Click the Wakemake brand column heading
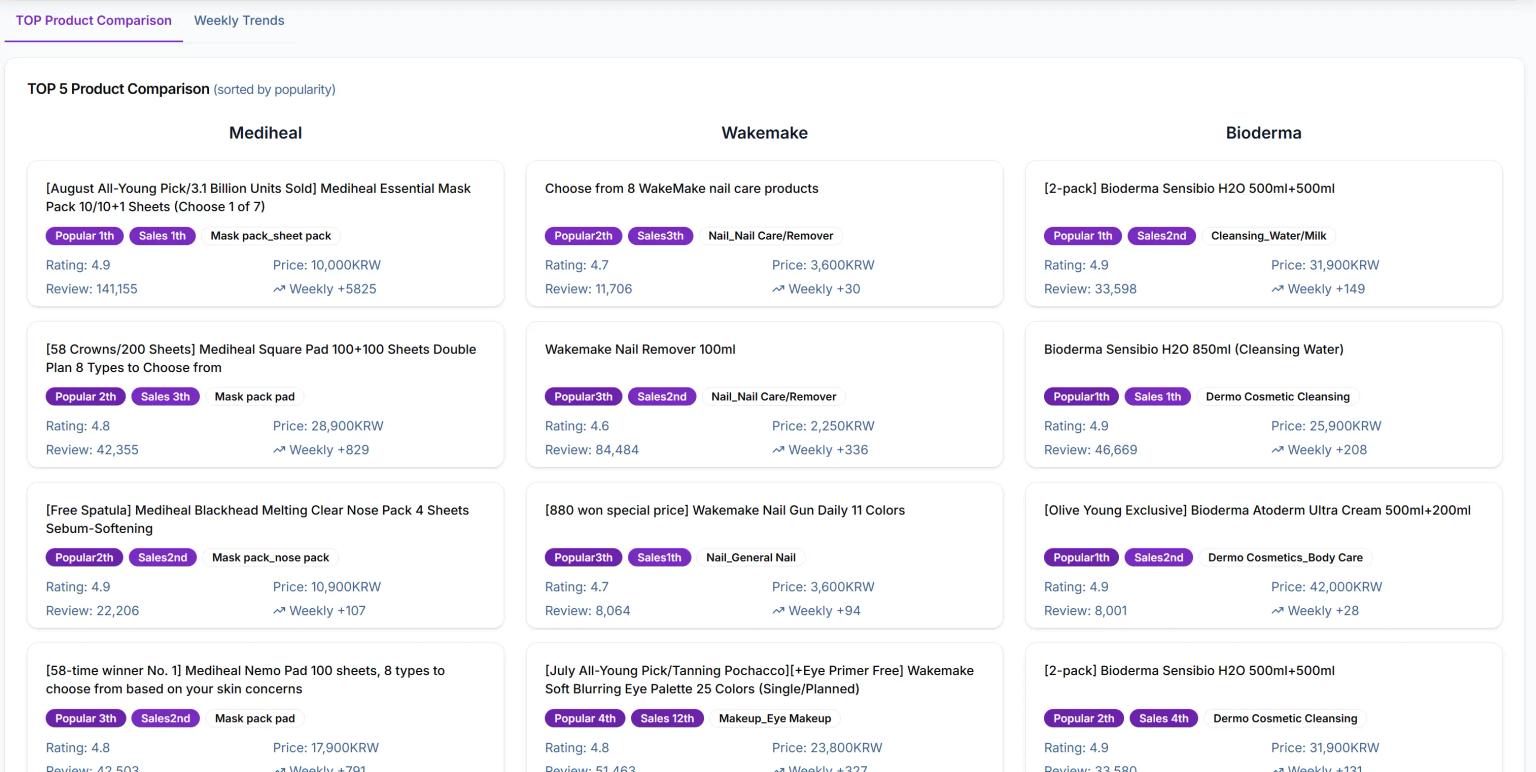 [x=764, y=133]
